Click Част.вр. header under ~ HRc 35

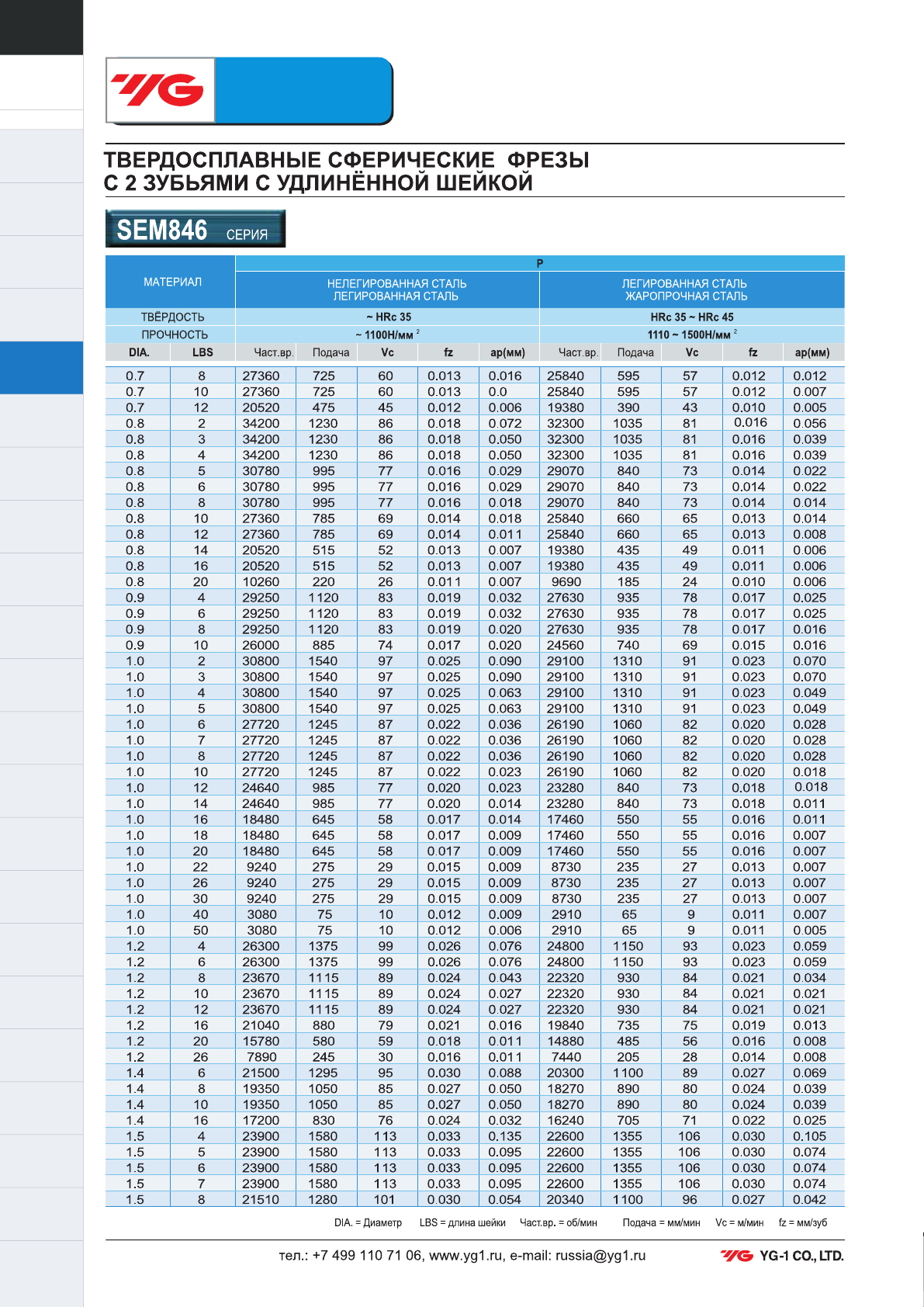[x=273, y=352]
